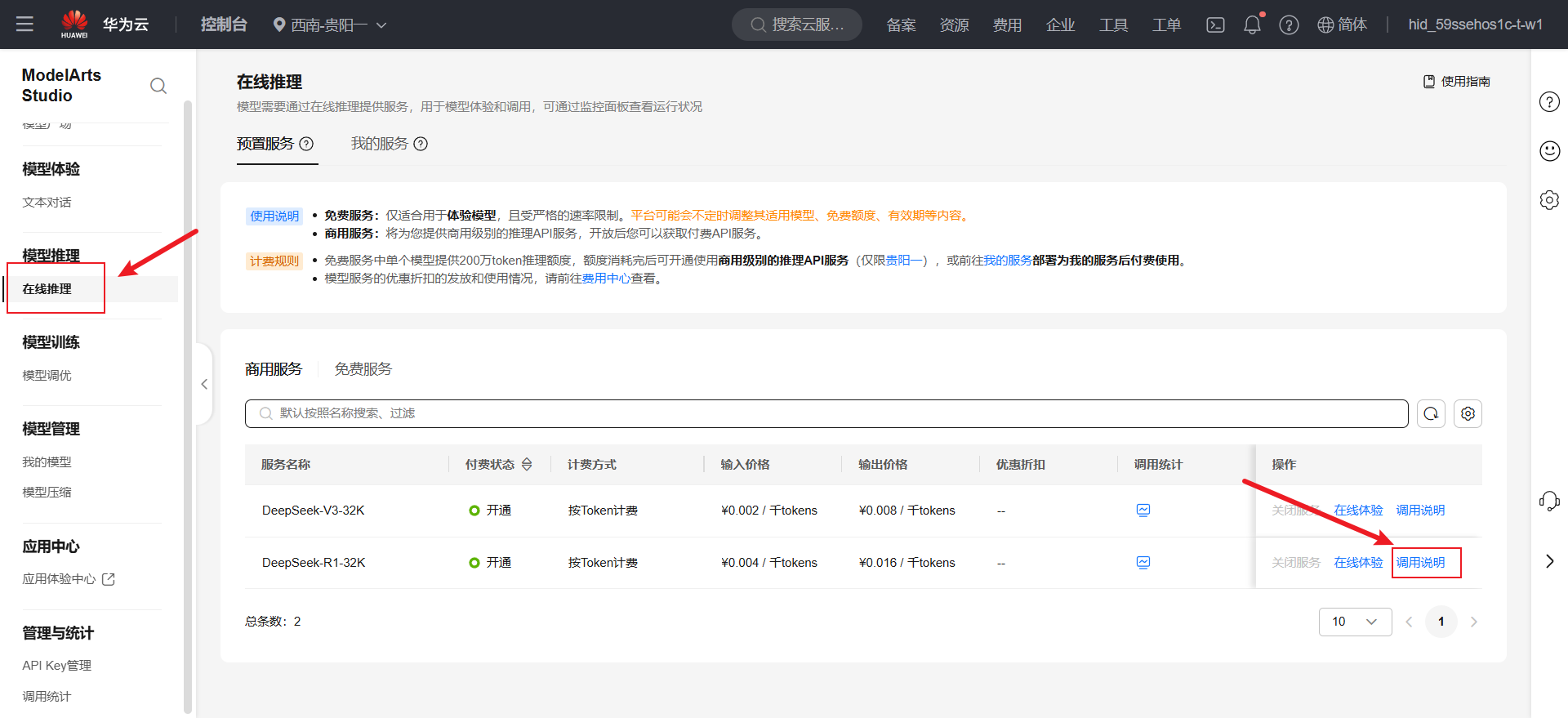The image size is (1568, 718).
Task: Open API Key管理 in the sidebar
Action: pyautogui.click(x=56, y=666)
